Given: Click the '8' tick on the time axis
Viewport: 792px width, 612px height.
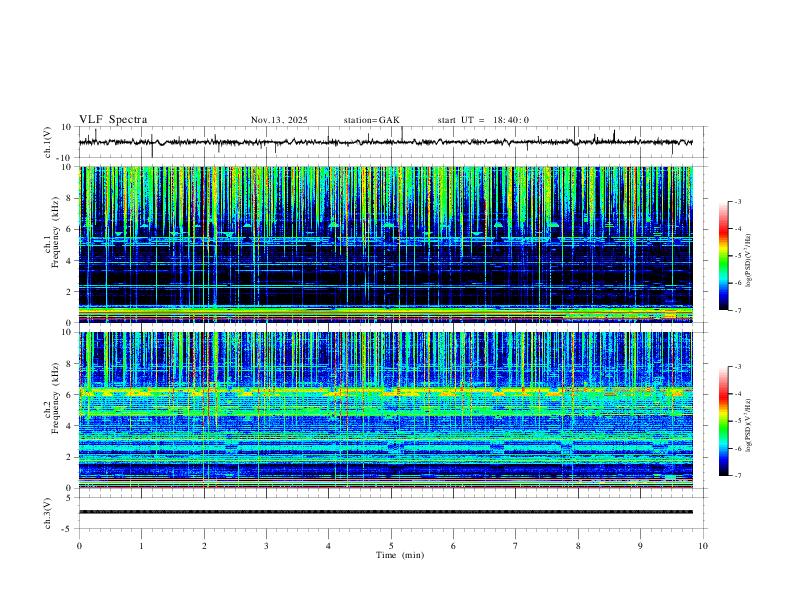Looking at the screenshot, I should [x=578, y=546].
